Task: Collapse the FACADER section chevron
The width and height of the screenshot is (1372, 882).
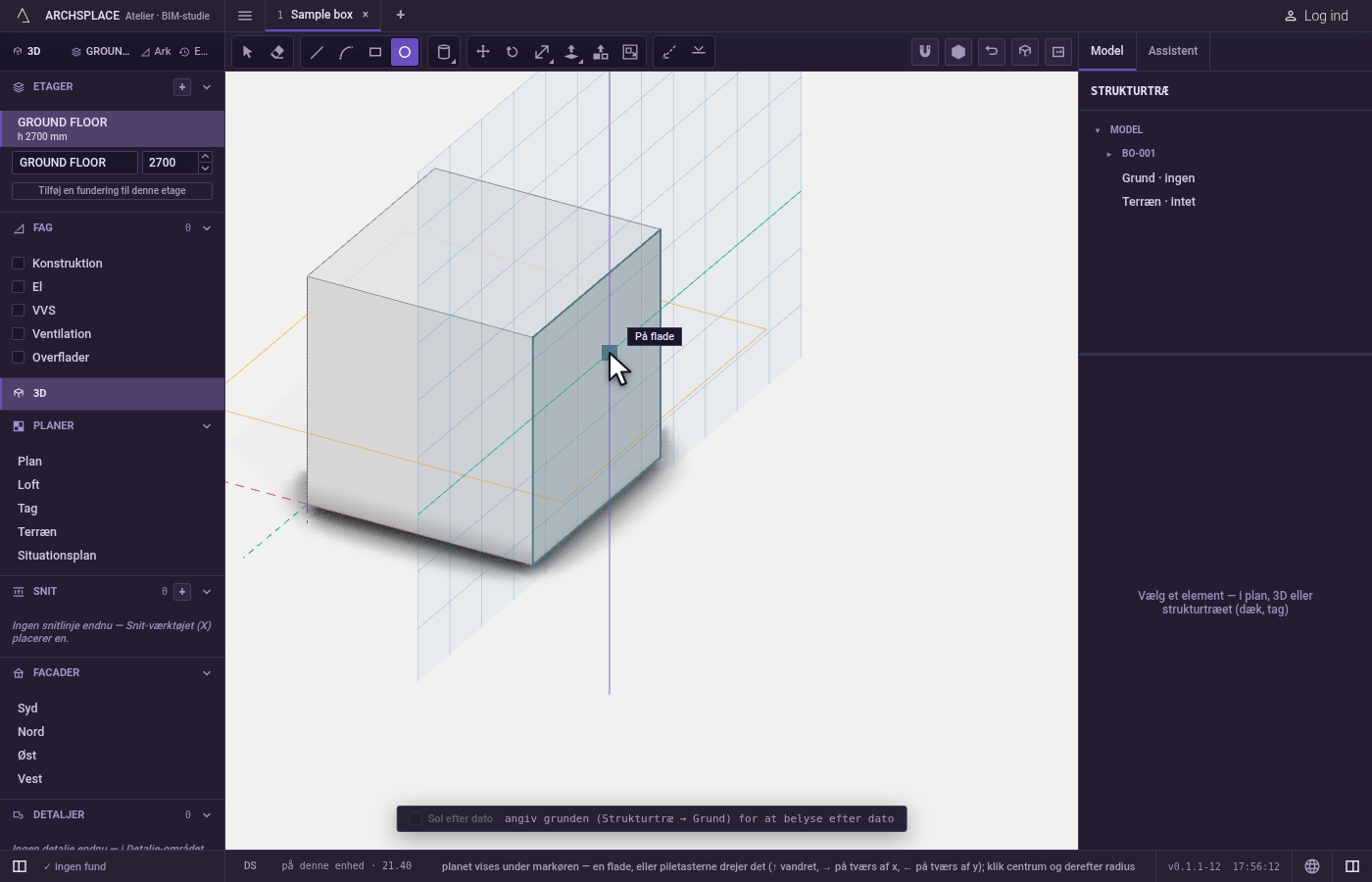Action: (207, 673)
